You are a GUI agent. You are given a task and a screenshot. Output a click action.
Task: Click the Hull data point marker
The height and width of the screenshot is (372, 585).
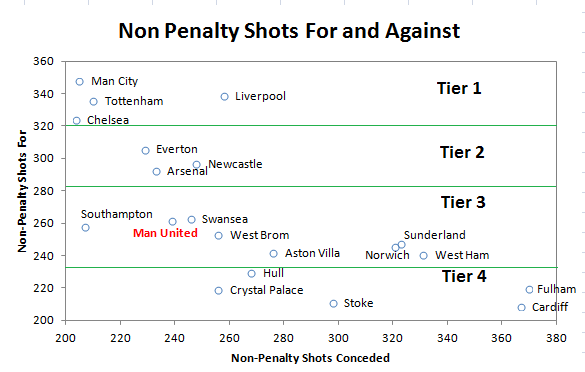pos(251,274)
